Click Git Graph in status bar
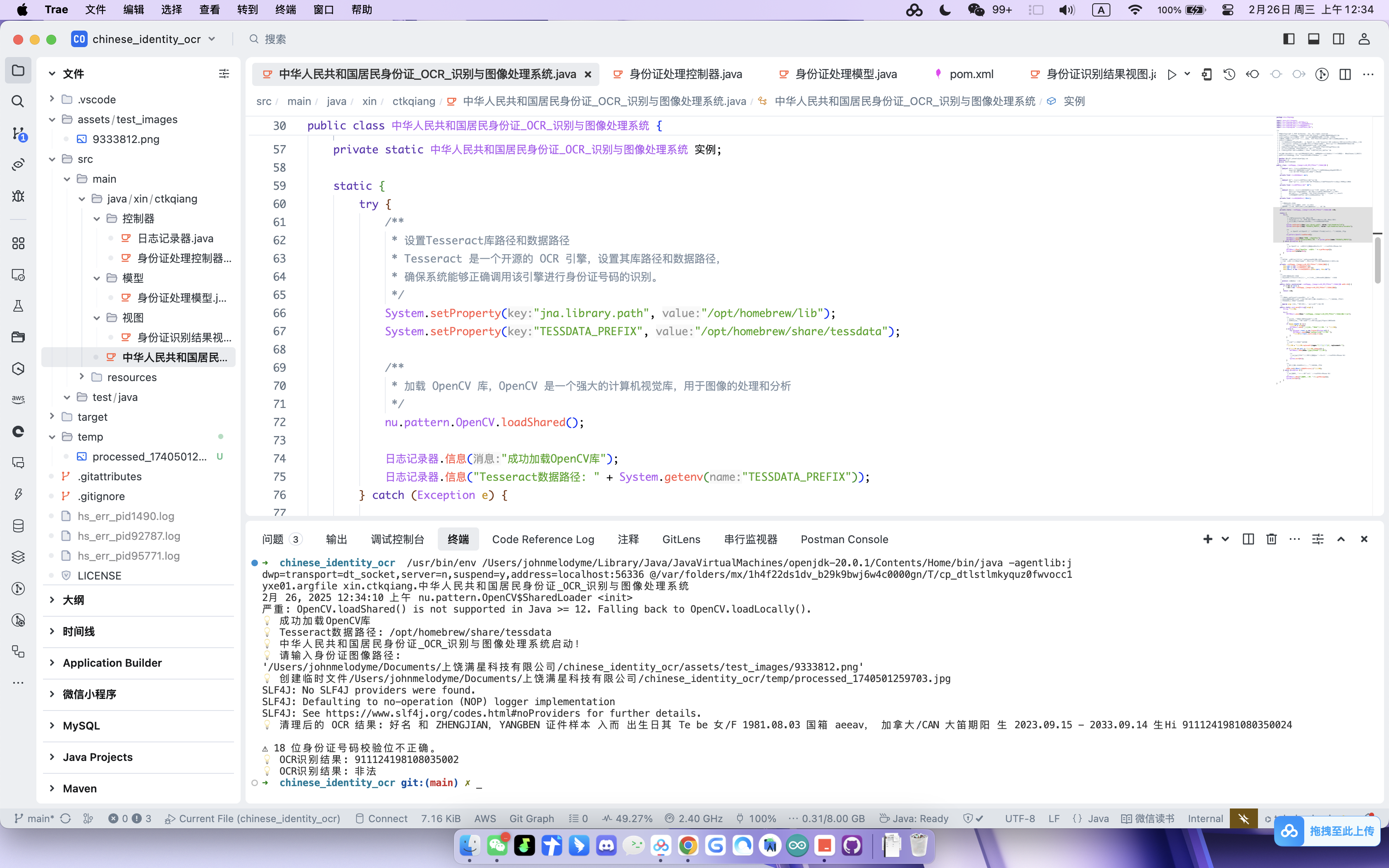The height and width of the screenshot is (868, 1389). click(532, 818)
